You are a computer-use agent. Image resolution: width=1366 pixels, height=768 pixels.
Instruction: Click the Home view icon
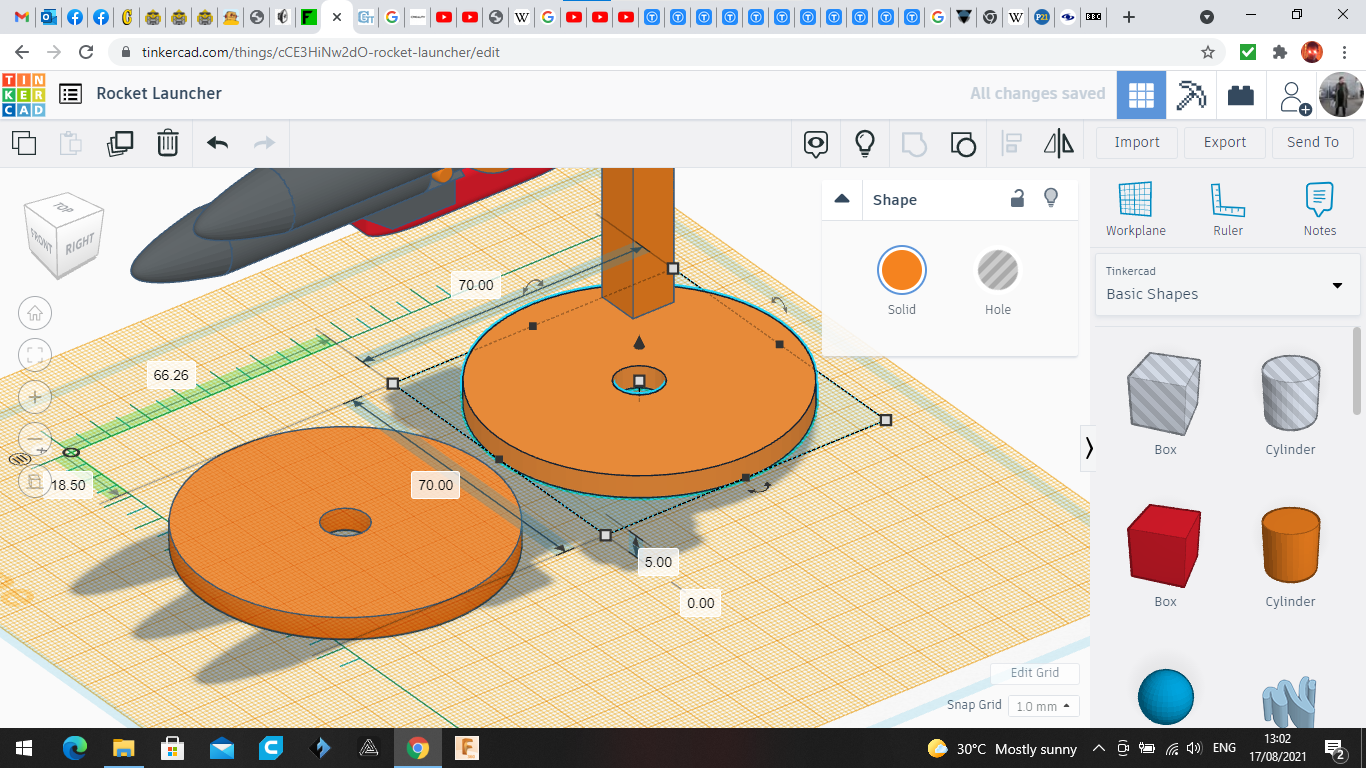pos(35,313)
